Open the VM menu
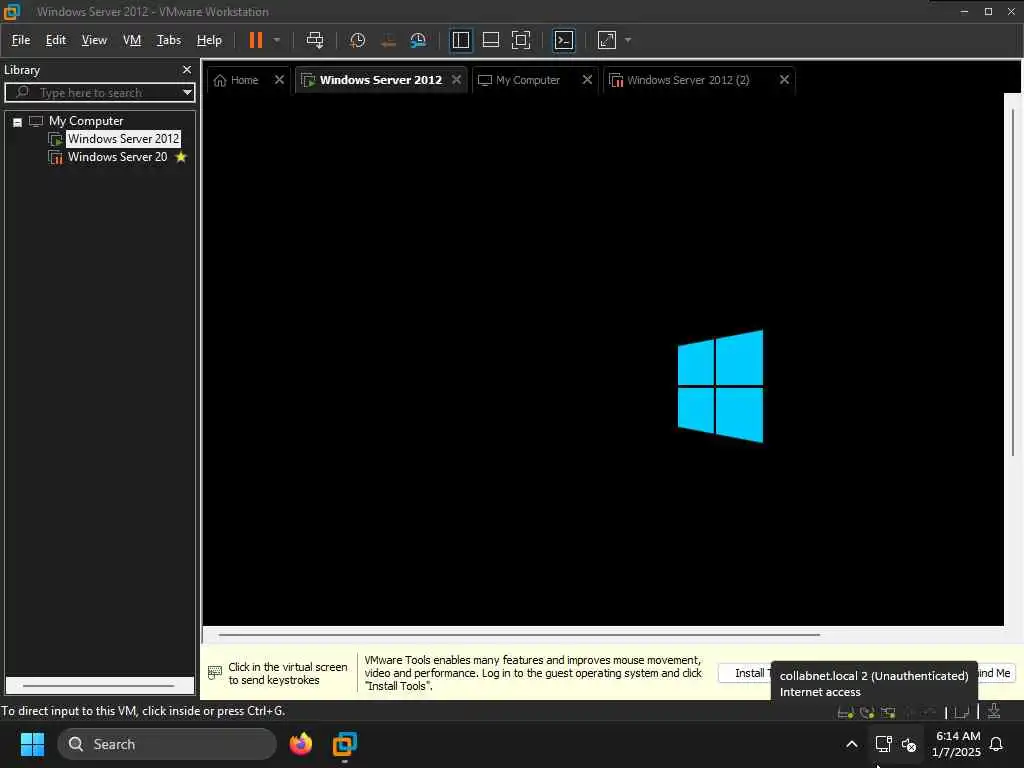The height and width of the screenshot is (768, 1024). [x=132, y=40]
